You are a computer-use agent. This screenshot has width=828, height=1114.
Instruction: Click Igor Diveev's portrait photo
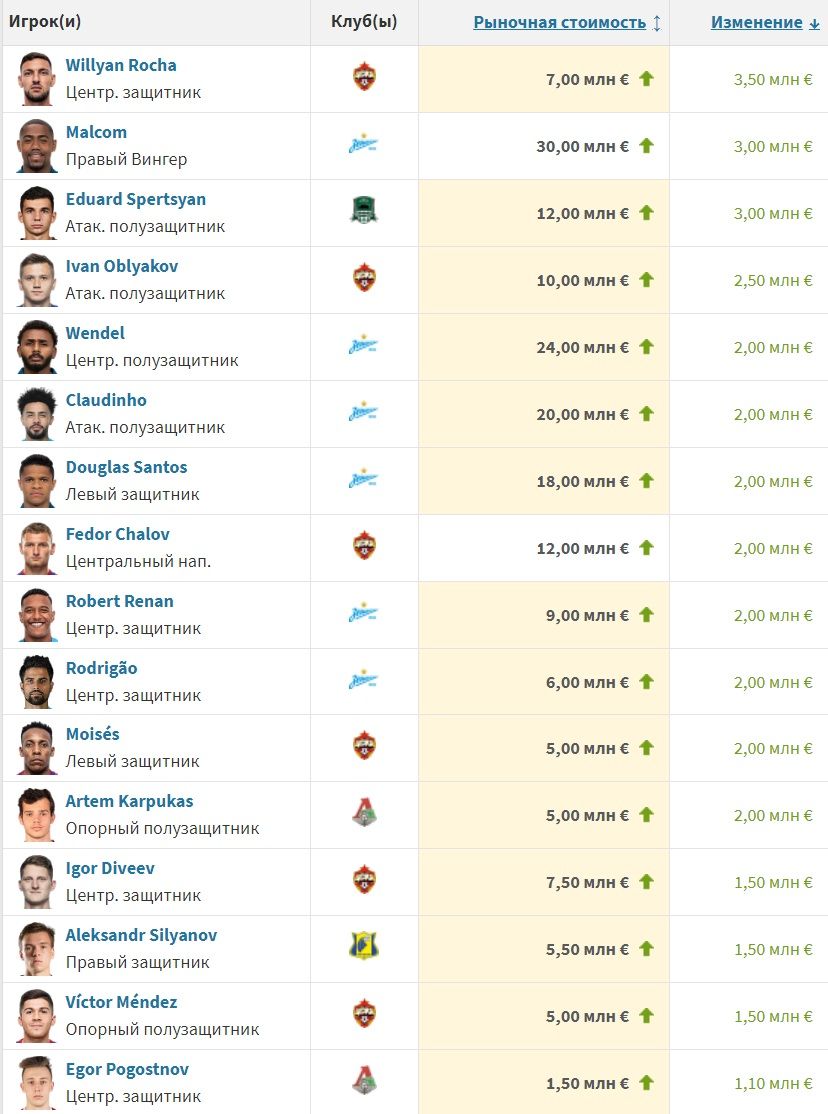click(37, 882)
